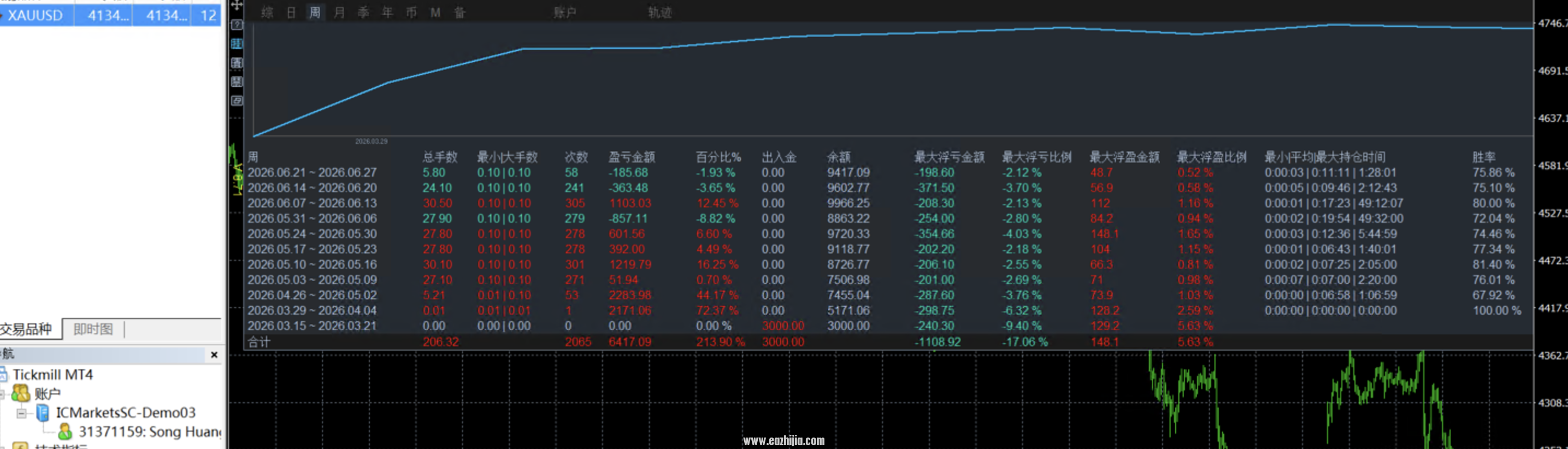Open the question mark help icon
Screen dimensions: 1568x449
coord(238,25)
